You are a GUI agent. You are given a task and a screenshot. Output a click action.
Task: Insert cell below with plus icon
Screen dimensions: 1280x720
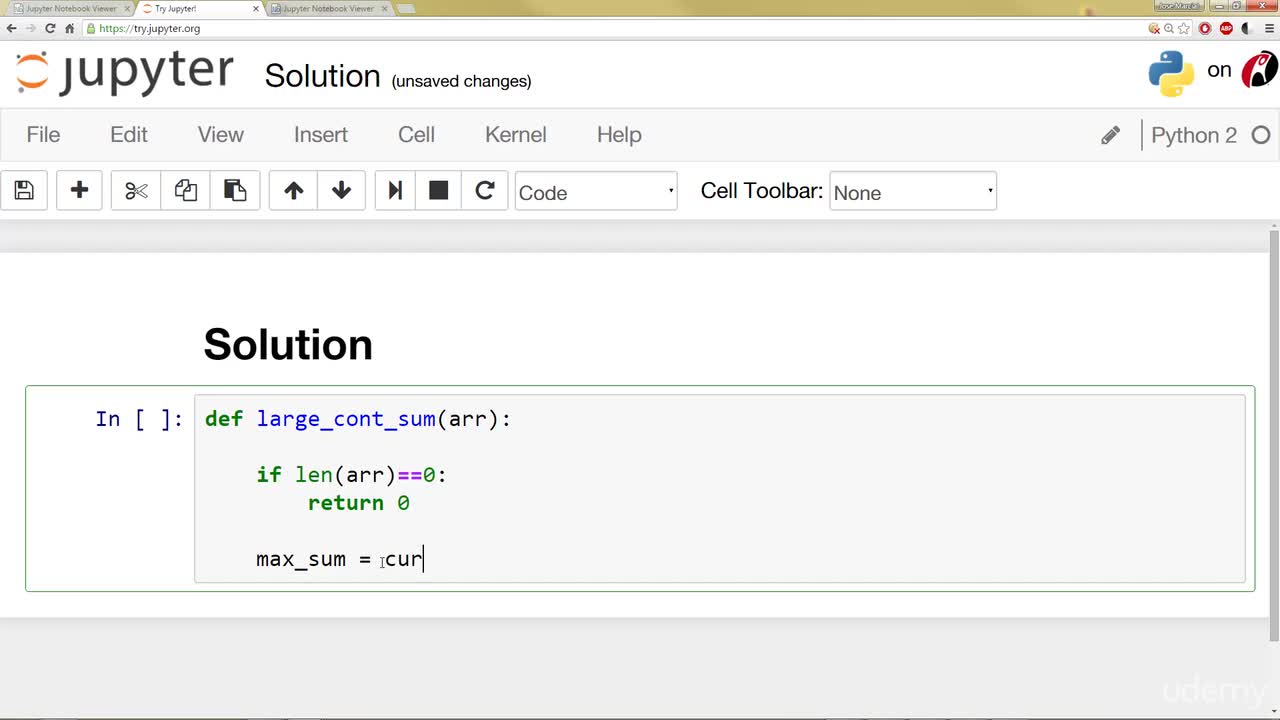pos(79,190)
